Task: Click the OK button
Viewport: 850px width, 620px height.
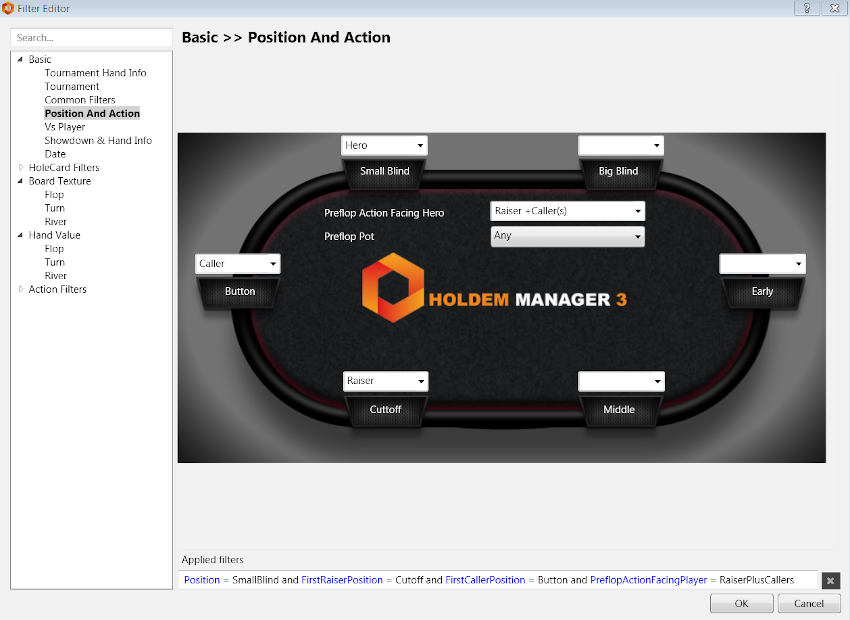Action: click(x=741, y=603)
